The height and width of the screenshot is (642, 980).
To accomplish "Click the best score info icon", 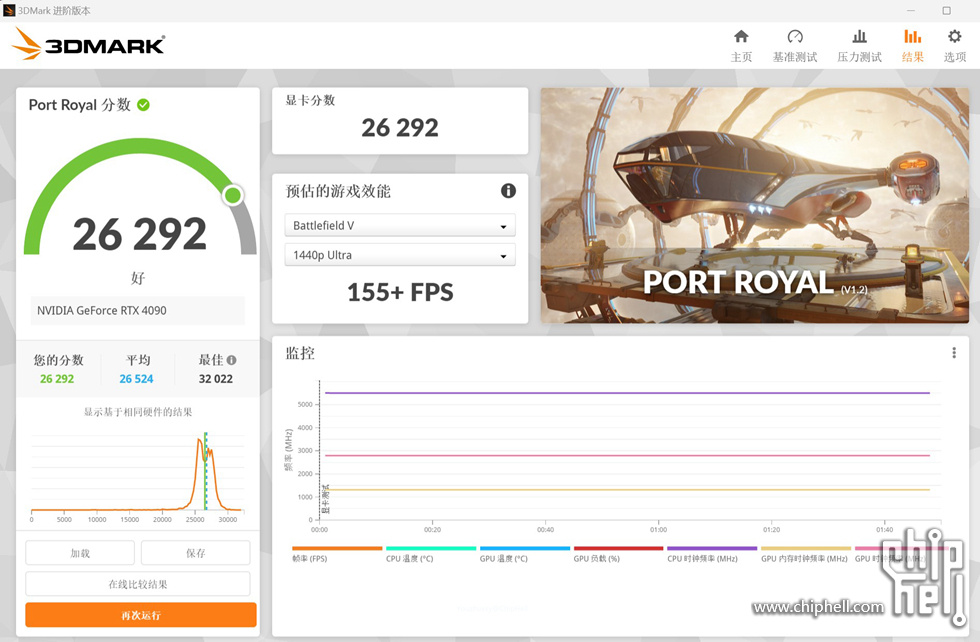I will point(232,360).
